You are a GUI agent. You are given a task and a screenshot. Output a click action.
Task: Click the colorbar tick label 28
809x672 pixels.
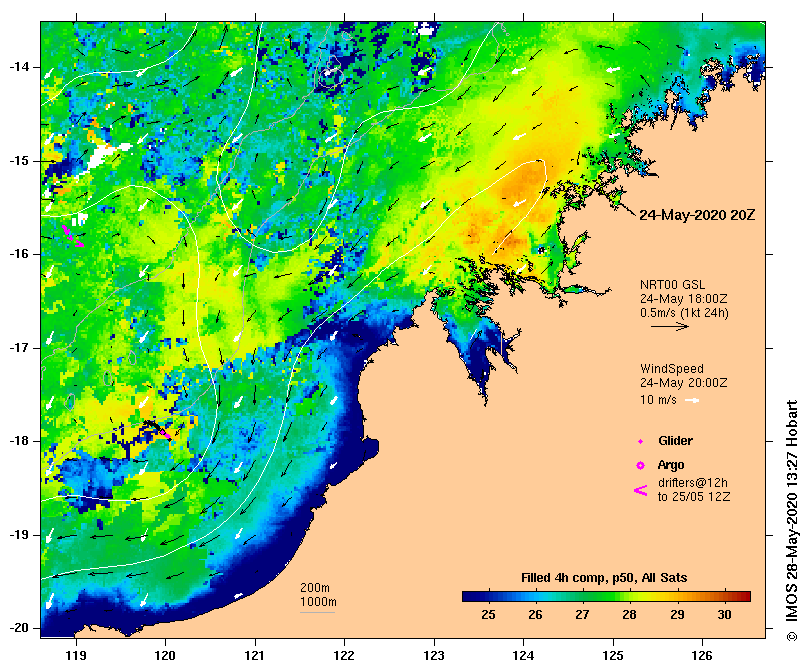(x=629, y=615)
